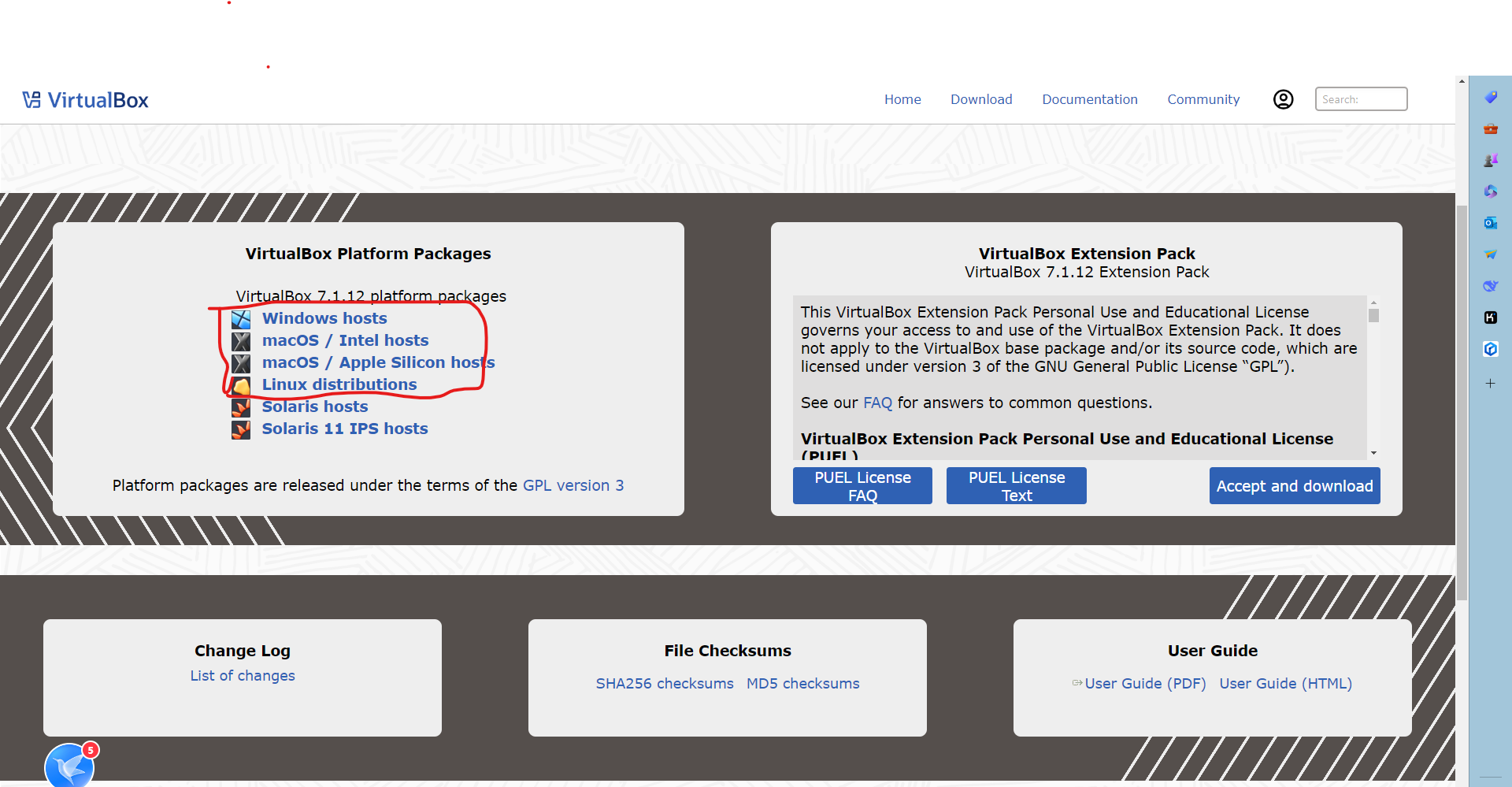Open the List of changes link
Screen dimensions: 1512x787
click(243, 676)
